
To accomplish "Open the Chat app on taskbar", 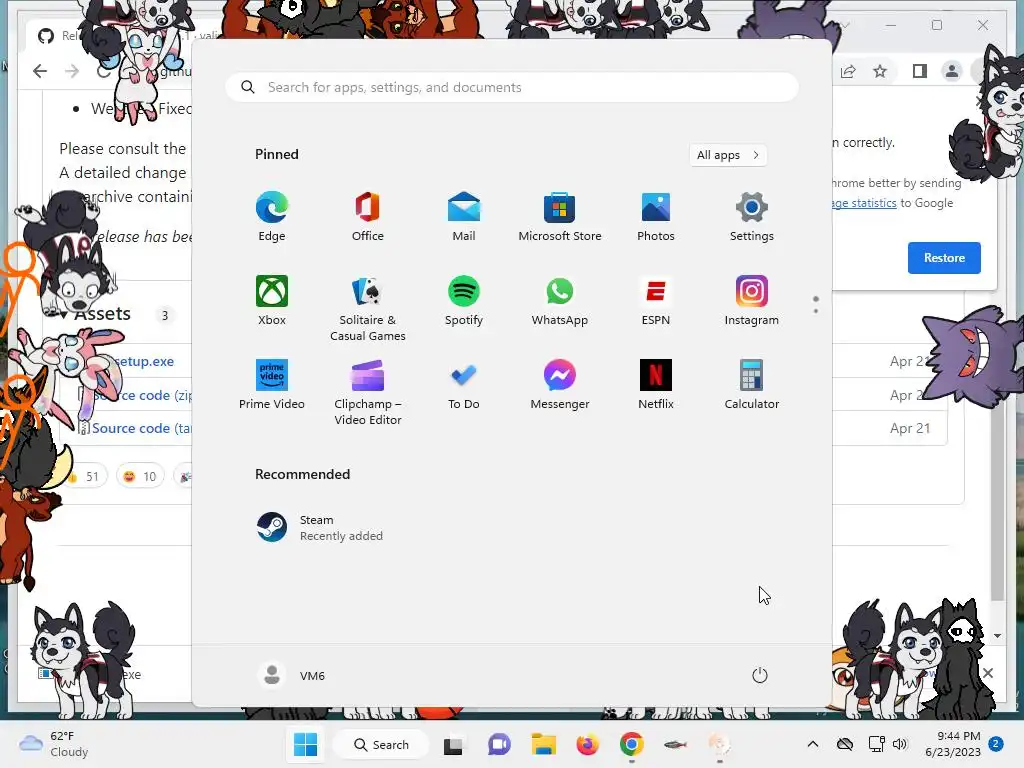I will click(499, 744).
